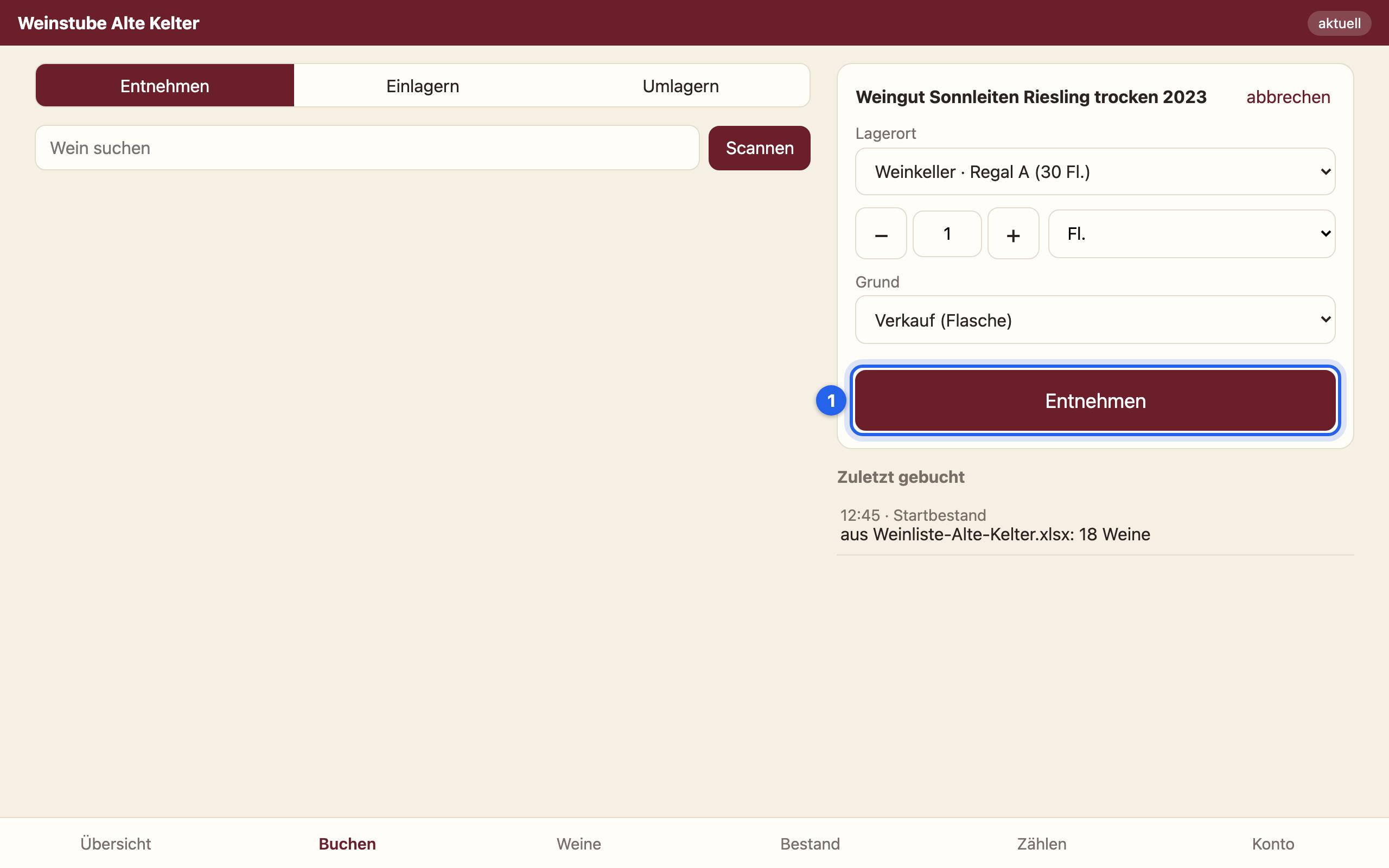
Task: Open Konto in bottom navigation
Action: pyautogui.click(x=1273, y=843)
